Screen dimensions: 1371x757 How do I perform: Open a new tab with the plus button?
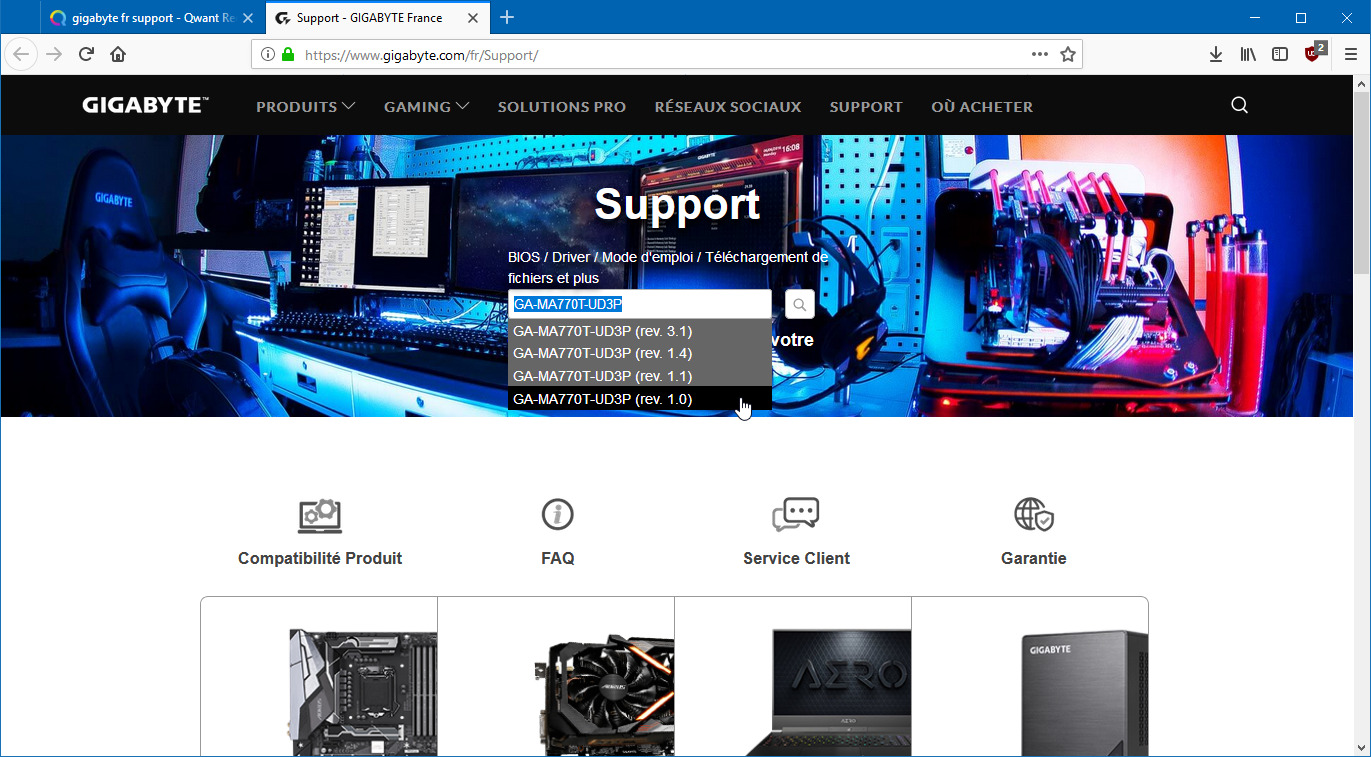pos(507,18)
